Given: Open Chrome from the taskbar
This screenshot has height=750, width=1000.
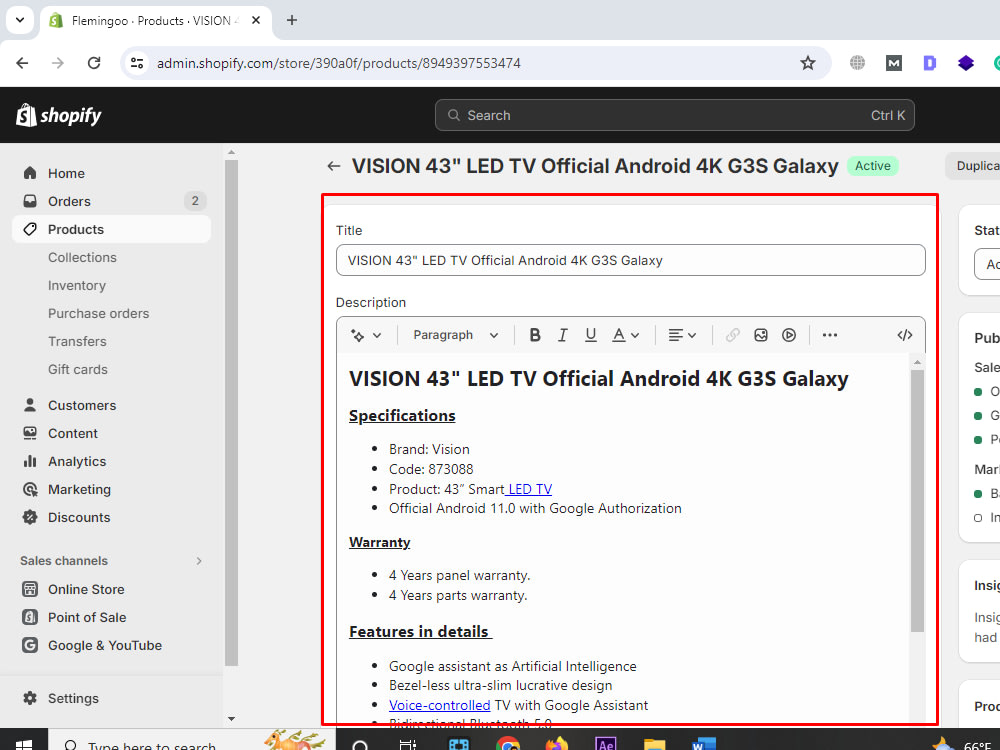Looking at the screenshot, I should click(x=508, y=744).
